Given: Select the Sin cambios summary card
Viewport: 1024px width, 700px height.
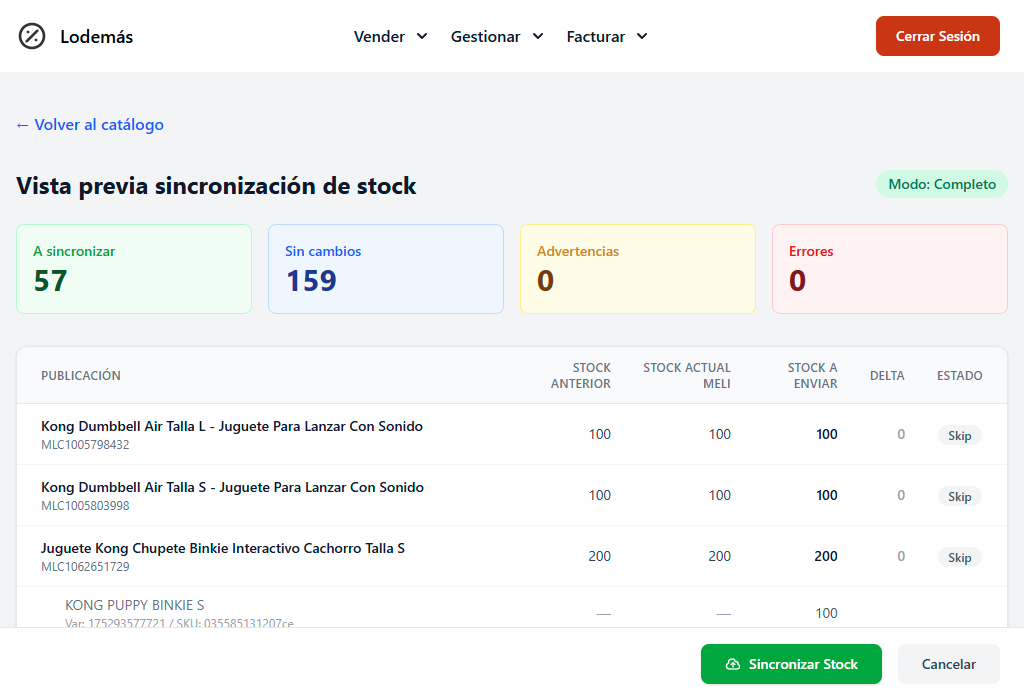Looking at the screenshot, I should [x=385, y=269].
